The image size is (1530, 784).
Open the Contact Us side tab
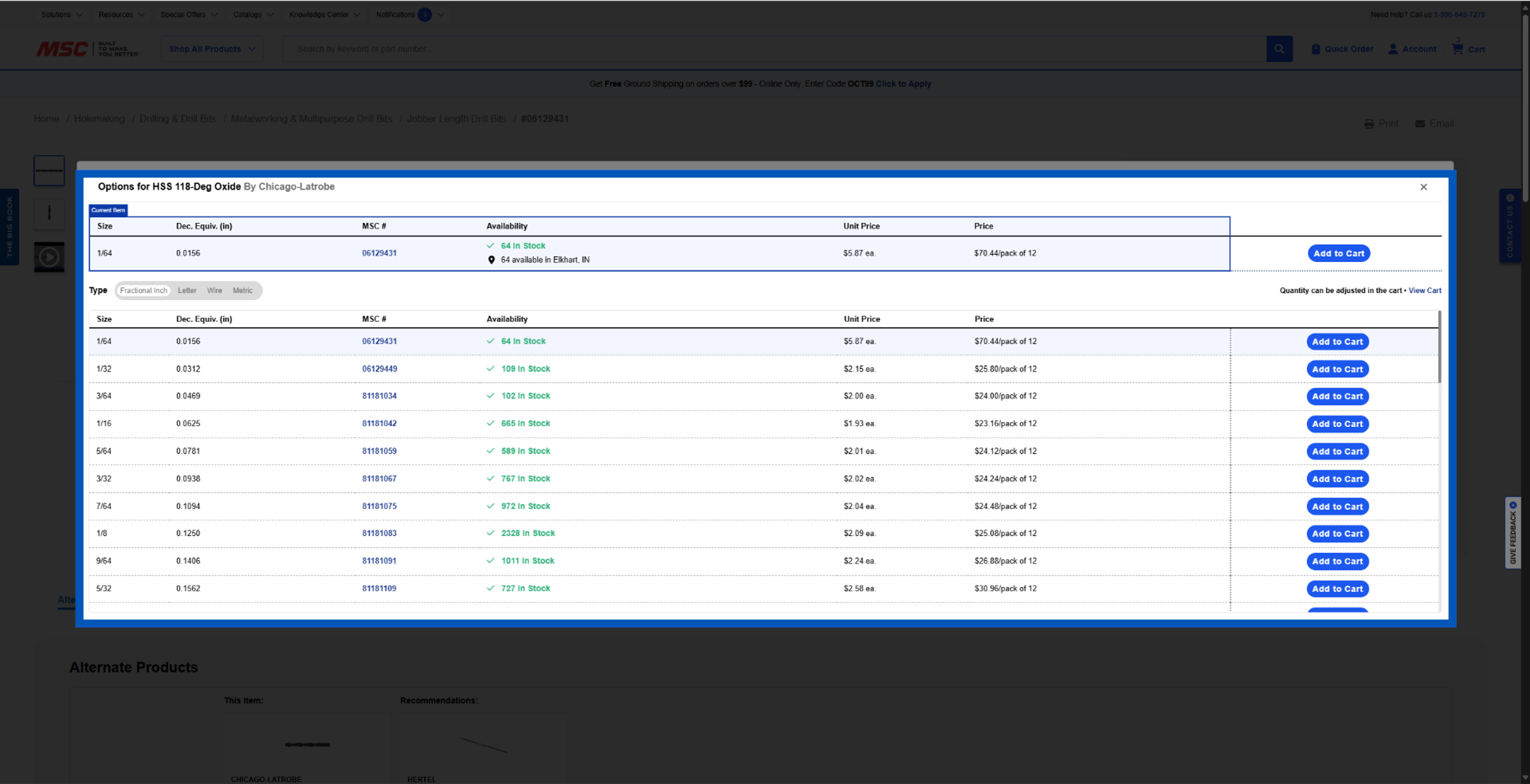1510,226
